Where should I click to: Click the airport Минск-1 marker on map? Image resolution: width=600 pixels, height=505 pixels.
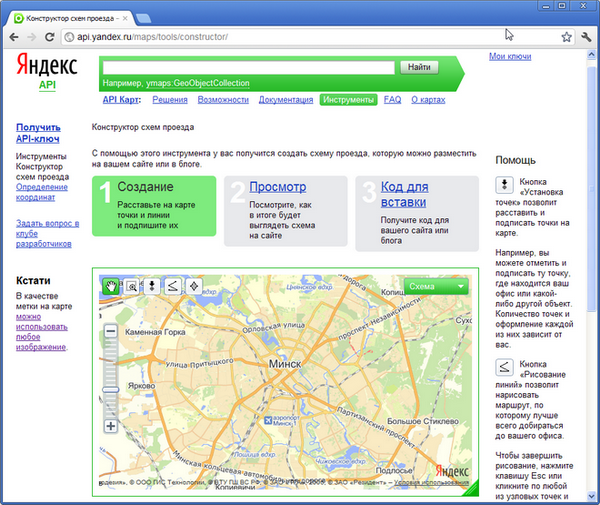(268, 420)
